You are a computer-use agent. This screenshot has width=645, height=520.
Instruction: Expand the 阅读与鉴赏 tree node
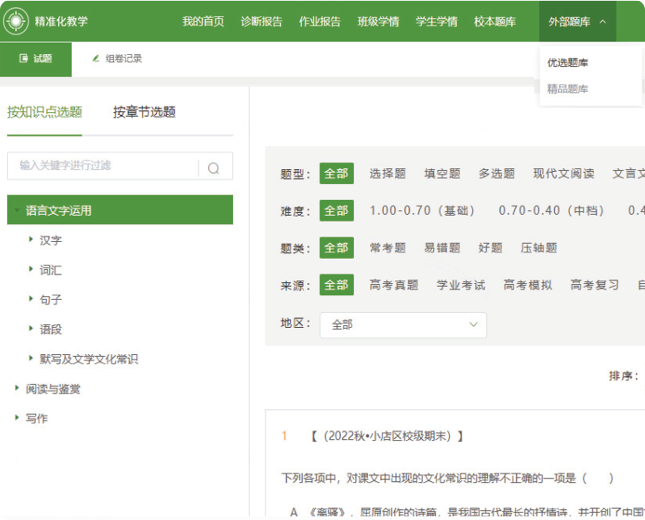17,388
